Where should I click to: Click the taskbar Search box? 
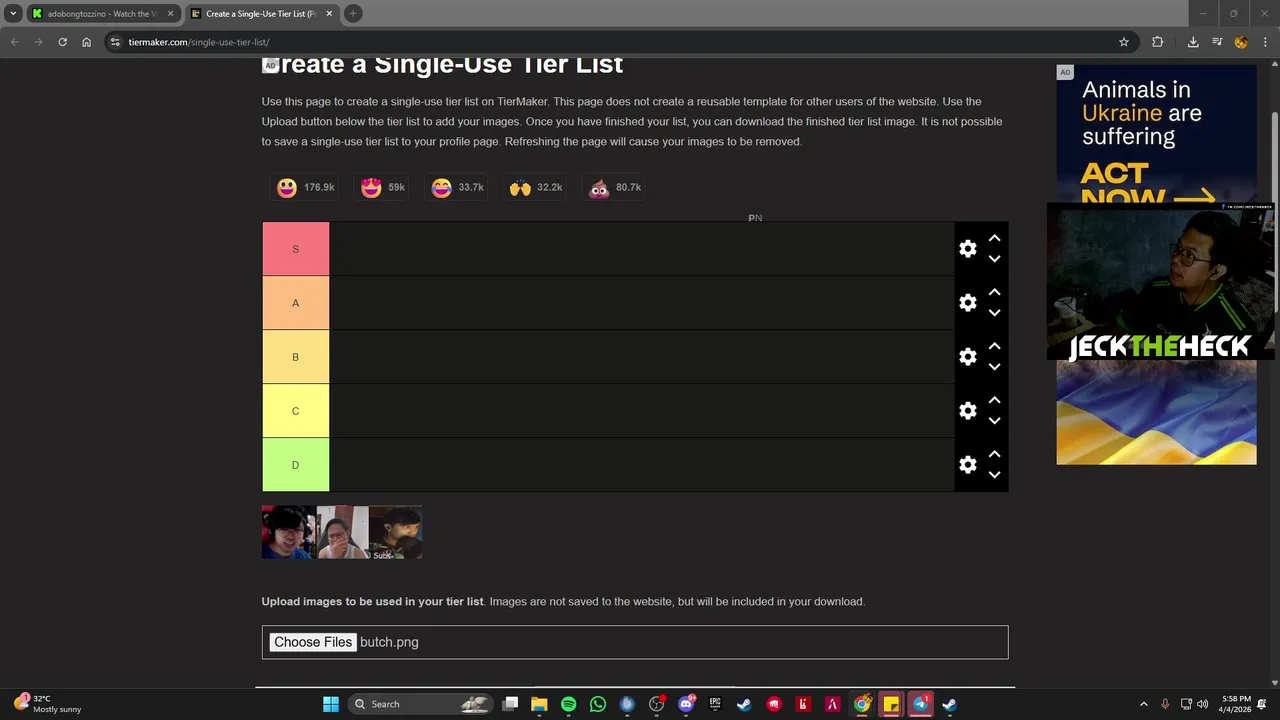(421, 704)
